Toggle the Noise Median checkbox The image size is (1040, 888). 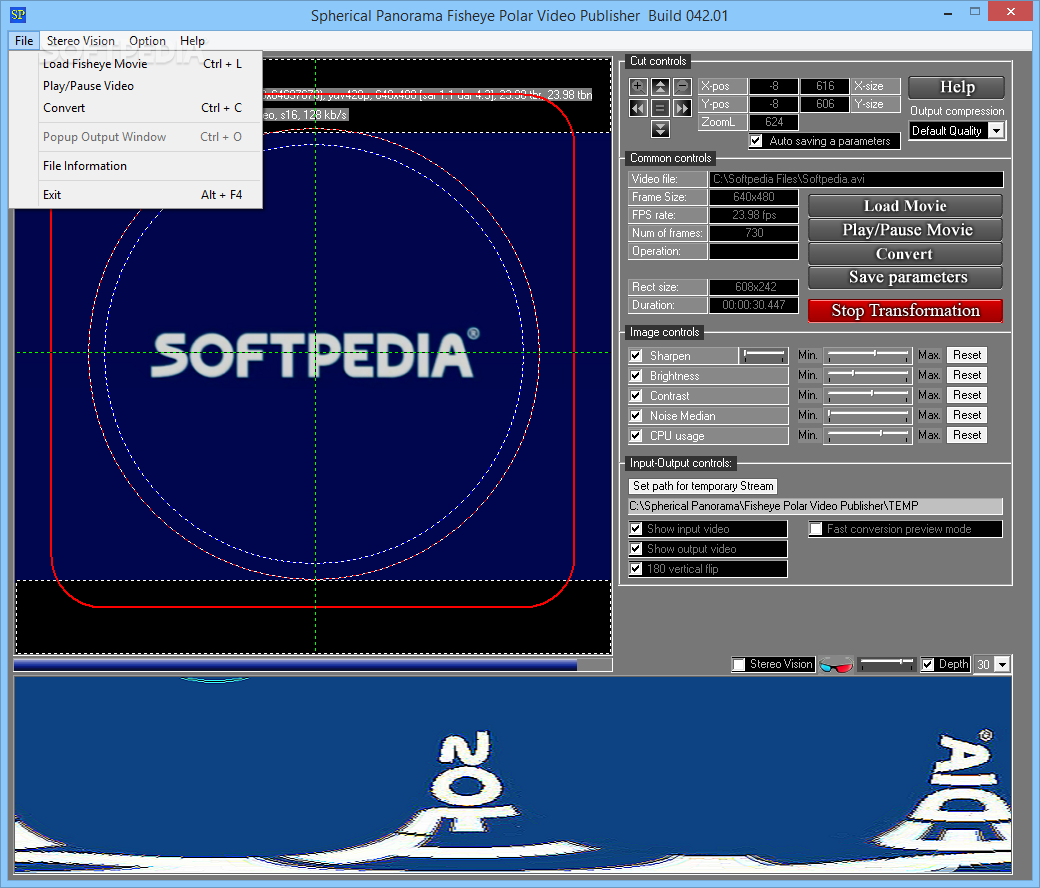pos(635,416)
